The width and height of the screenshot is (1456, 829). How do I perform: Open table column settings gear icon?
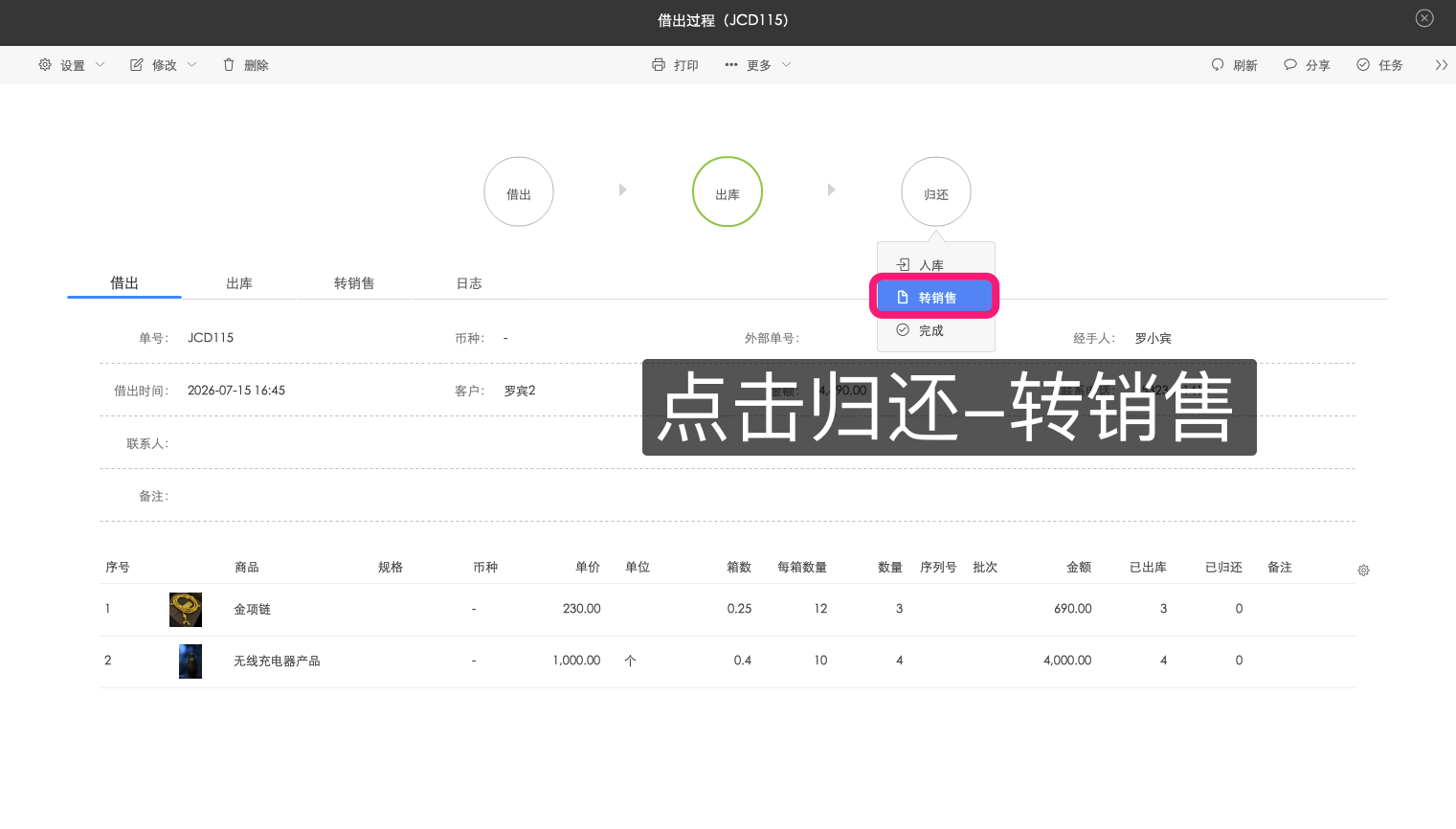point(1363,571)
